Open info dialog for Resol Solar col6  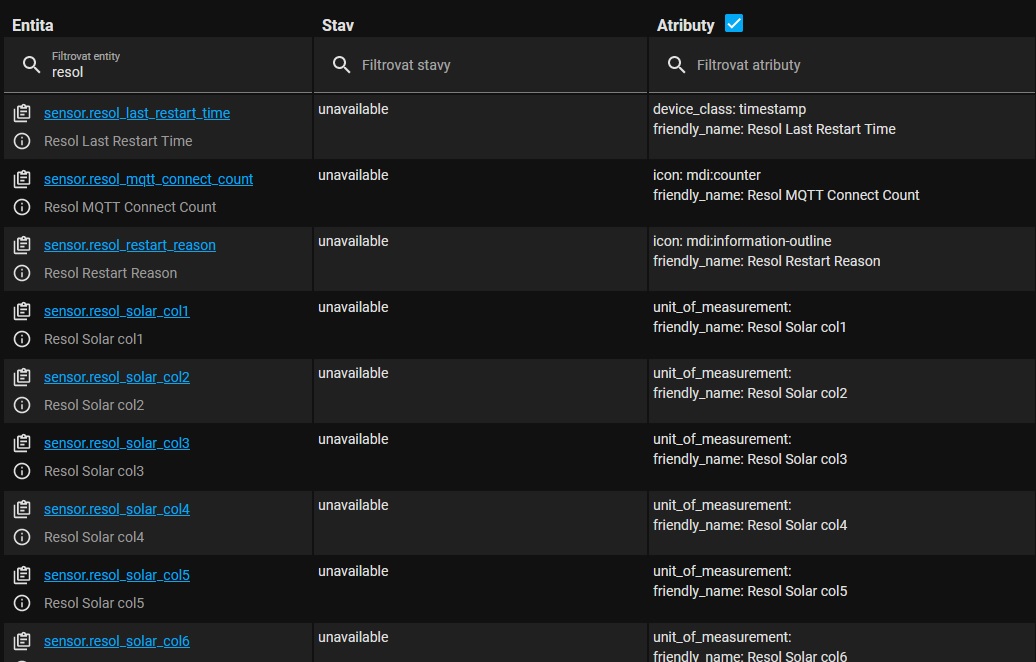tap(22, 661)
